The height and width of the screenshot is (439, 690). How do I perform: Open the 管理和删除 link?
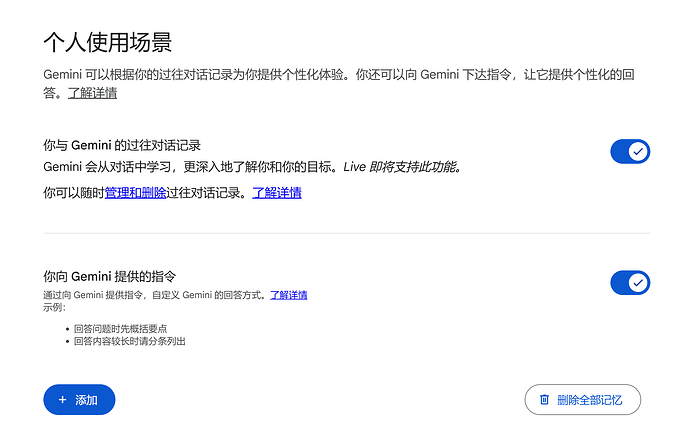point(136,193)
